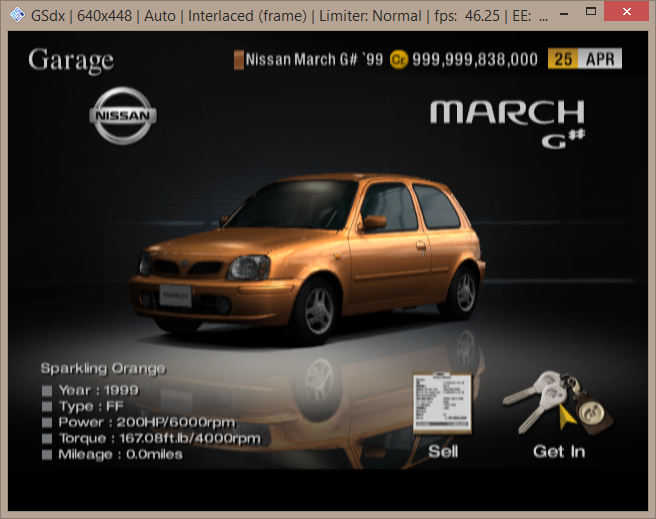Viewport: 656px width, 519px height.
Task: Click the March G# model logo
Action: pyautogui.click(x=507, y=123)
